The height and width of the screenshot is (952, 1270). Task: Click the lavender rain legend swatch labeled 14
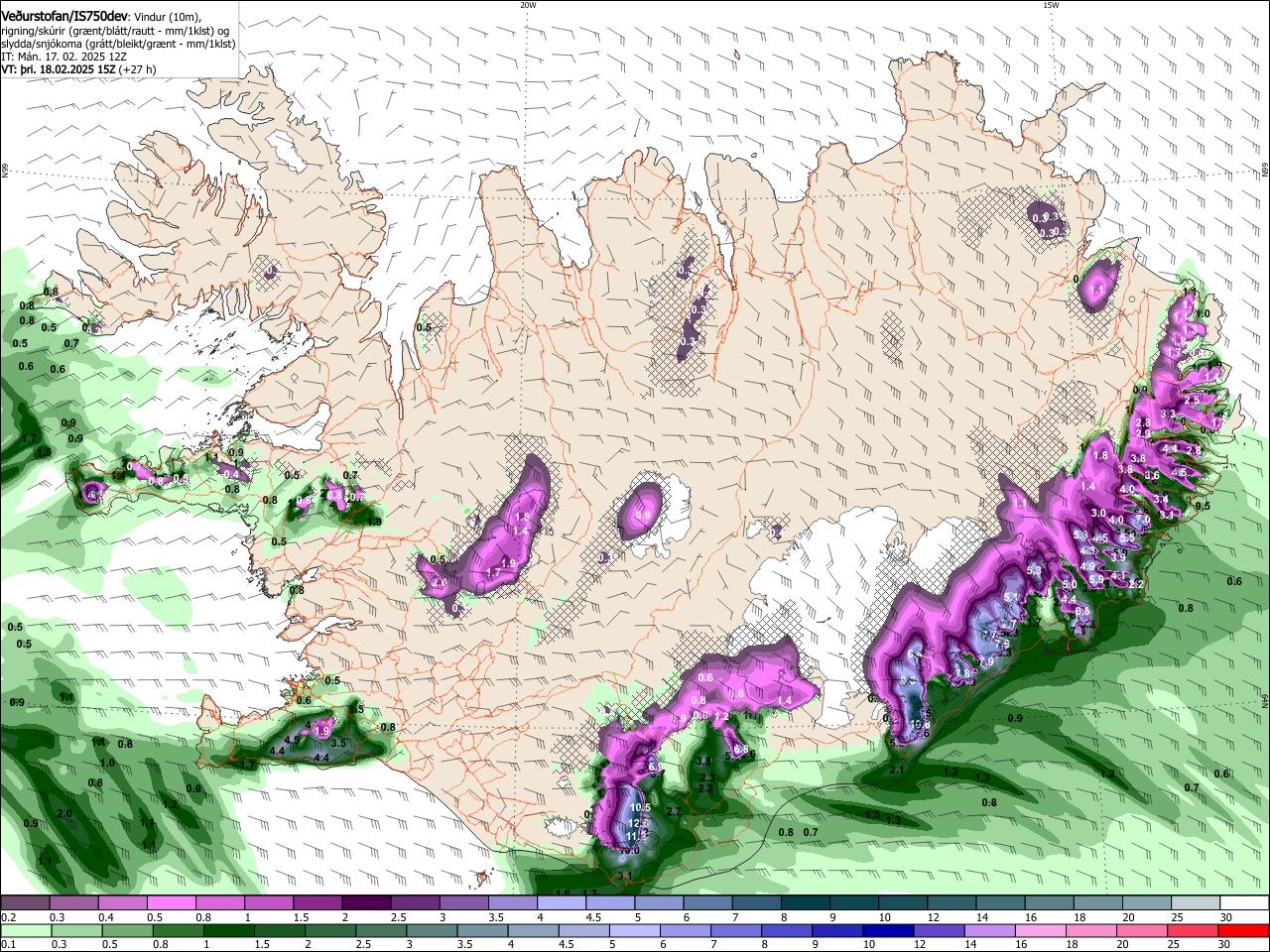[x=990, y=930]
